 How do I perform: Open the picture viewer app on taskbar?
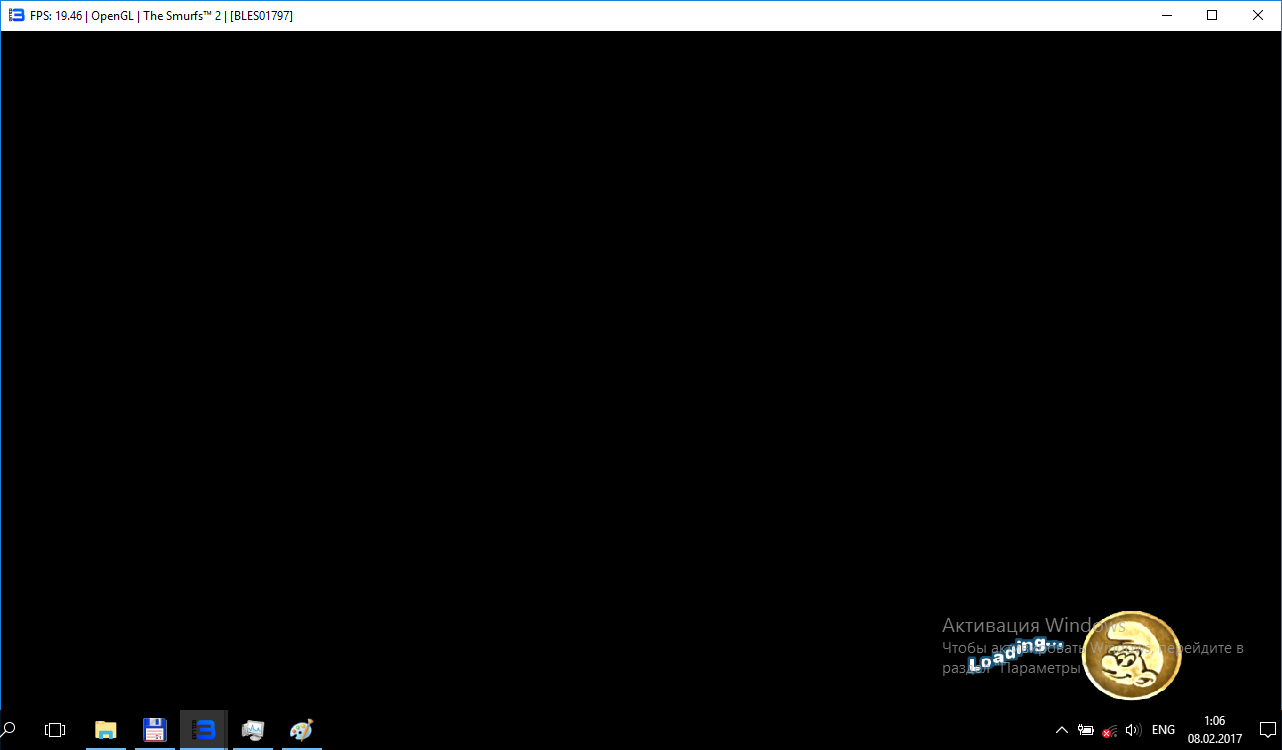253,730
